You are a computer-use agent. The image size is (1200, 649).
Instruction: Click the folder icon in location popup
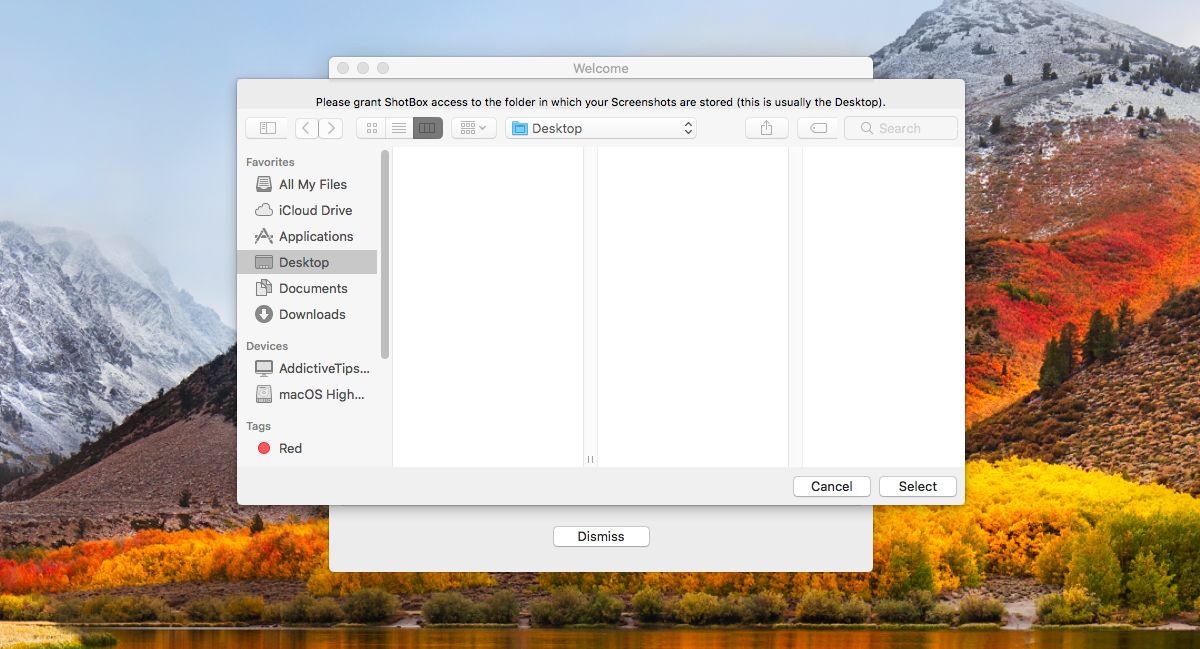[519, 128]
